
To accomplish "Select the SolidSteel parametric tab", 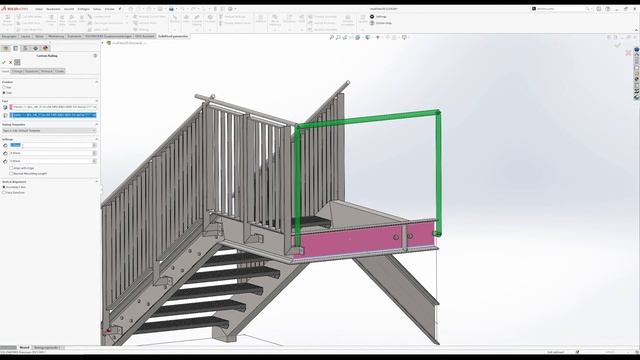I will (x=173, y=36).
